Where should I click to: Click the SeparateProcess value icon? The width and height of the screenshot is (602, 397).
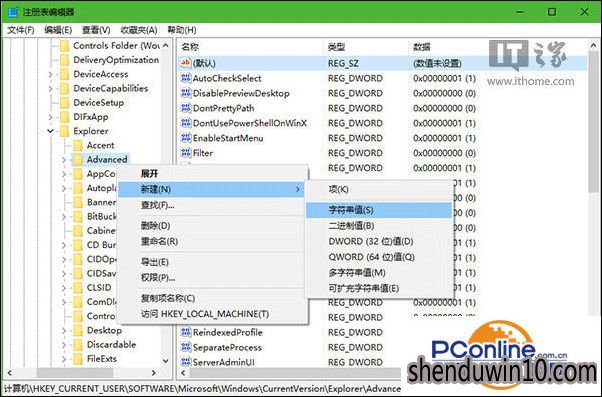(186, 347)
